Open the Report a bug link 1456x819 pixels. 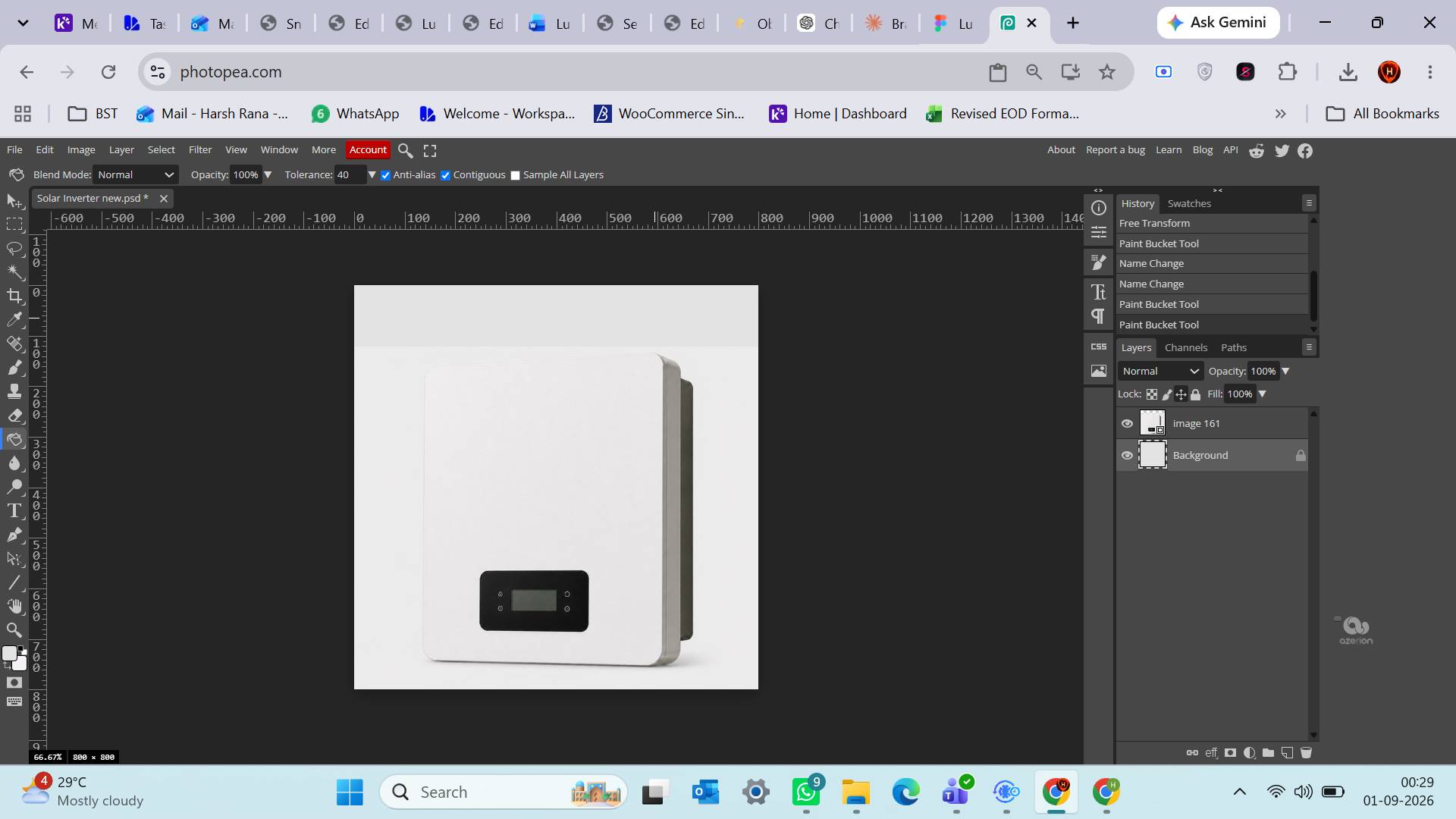(x=1115, y=150)
